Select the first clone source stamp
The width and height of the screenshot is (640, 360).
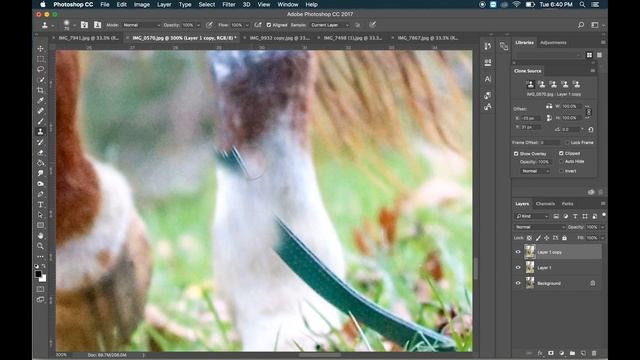click(530, 84)
